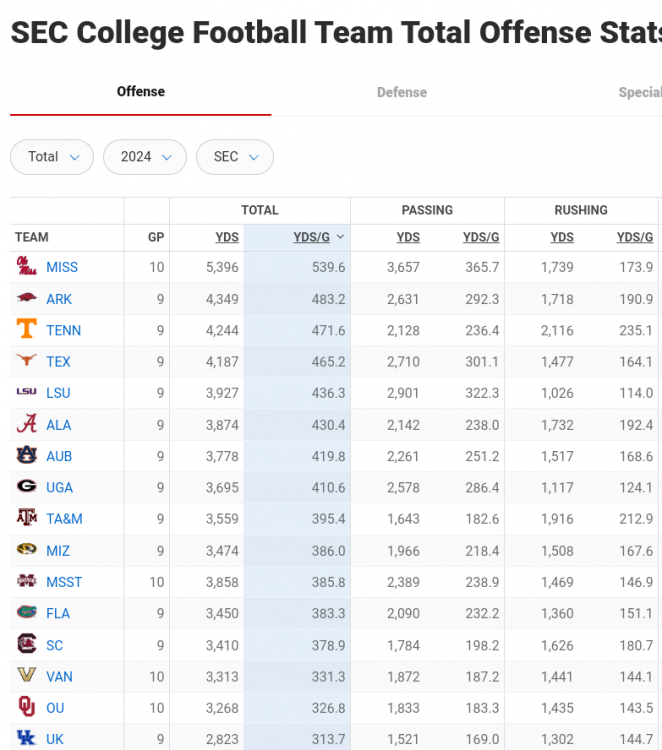Switch to the Defense tab
The image size is (662, 750).
tap(402, 92)
